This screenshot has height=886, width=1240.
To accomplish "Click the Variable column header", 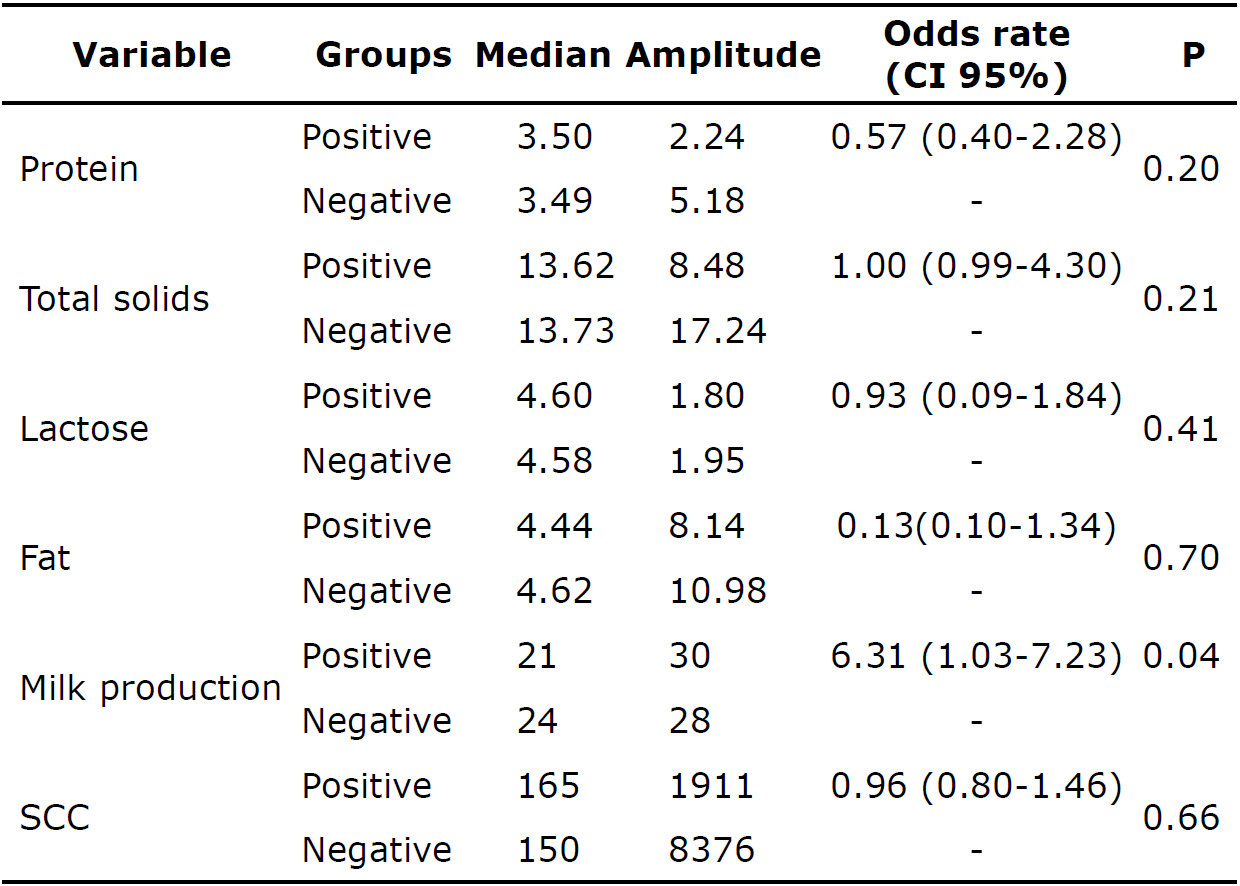I will click(x=152, y=55).
